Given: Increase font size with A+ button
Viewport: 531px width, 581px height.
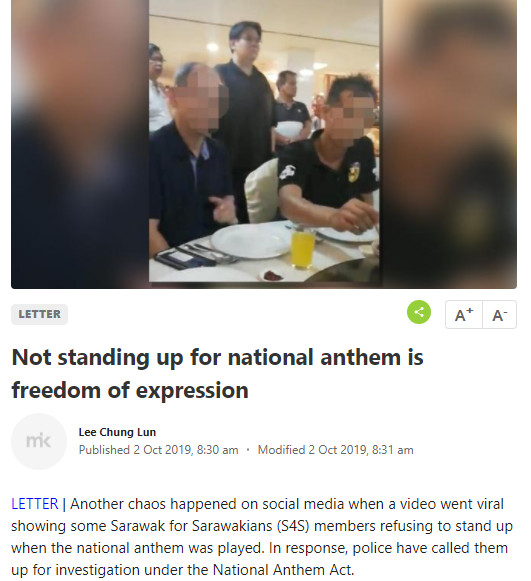Looking at the screenshot, I should click(464, 315).
